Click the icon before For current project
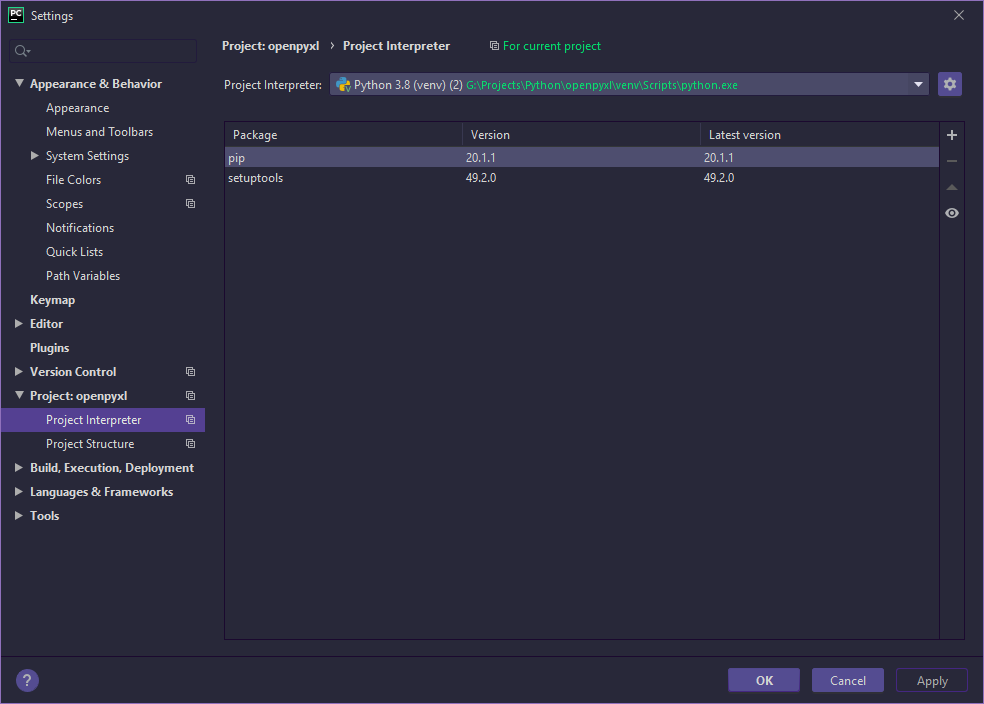This screenshot has height=704, width=984. tap(495, 46)
